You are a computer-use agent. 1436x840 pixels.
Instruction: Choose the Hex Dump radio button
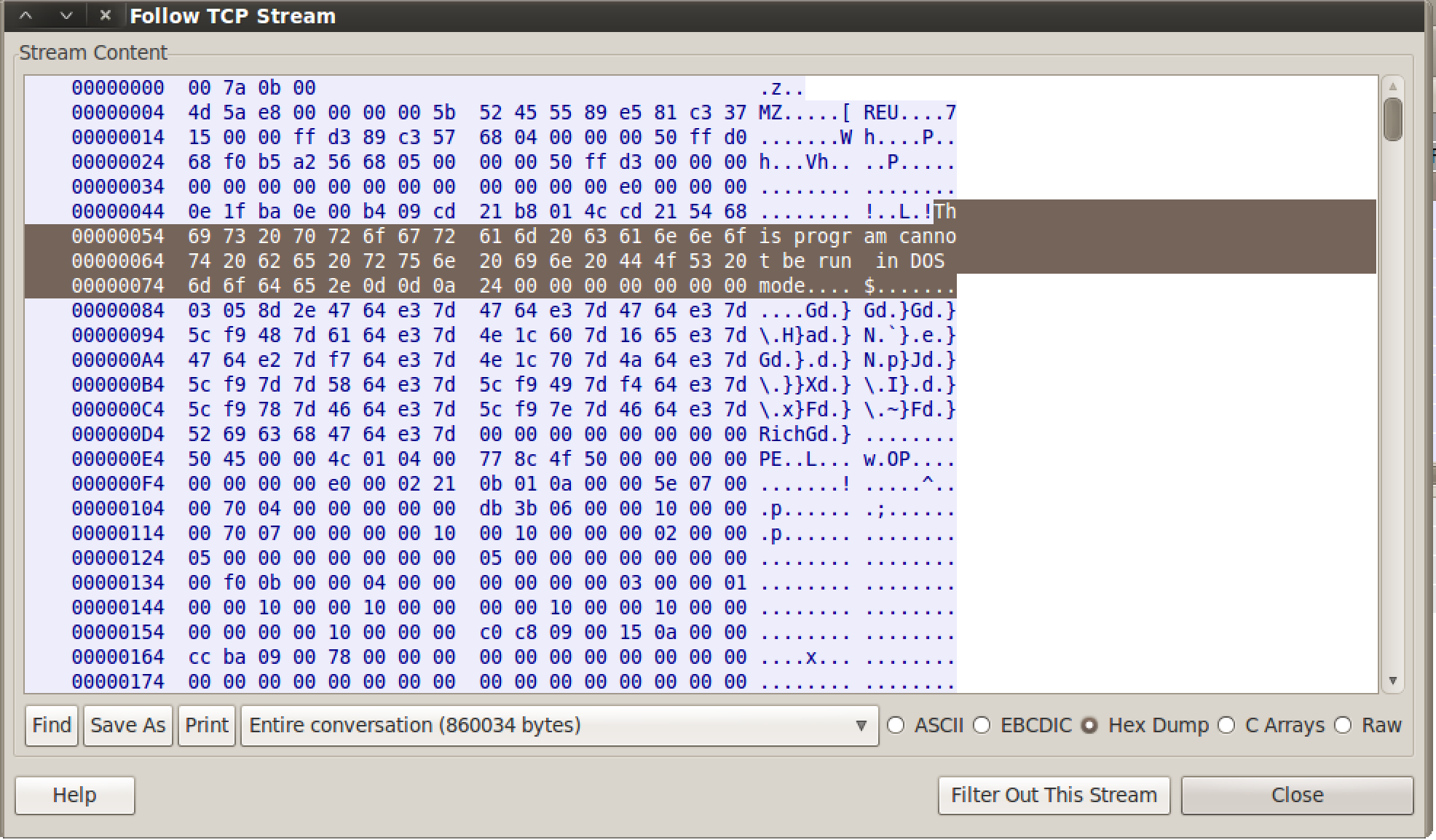(1089, 726)
